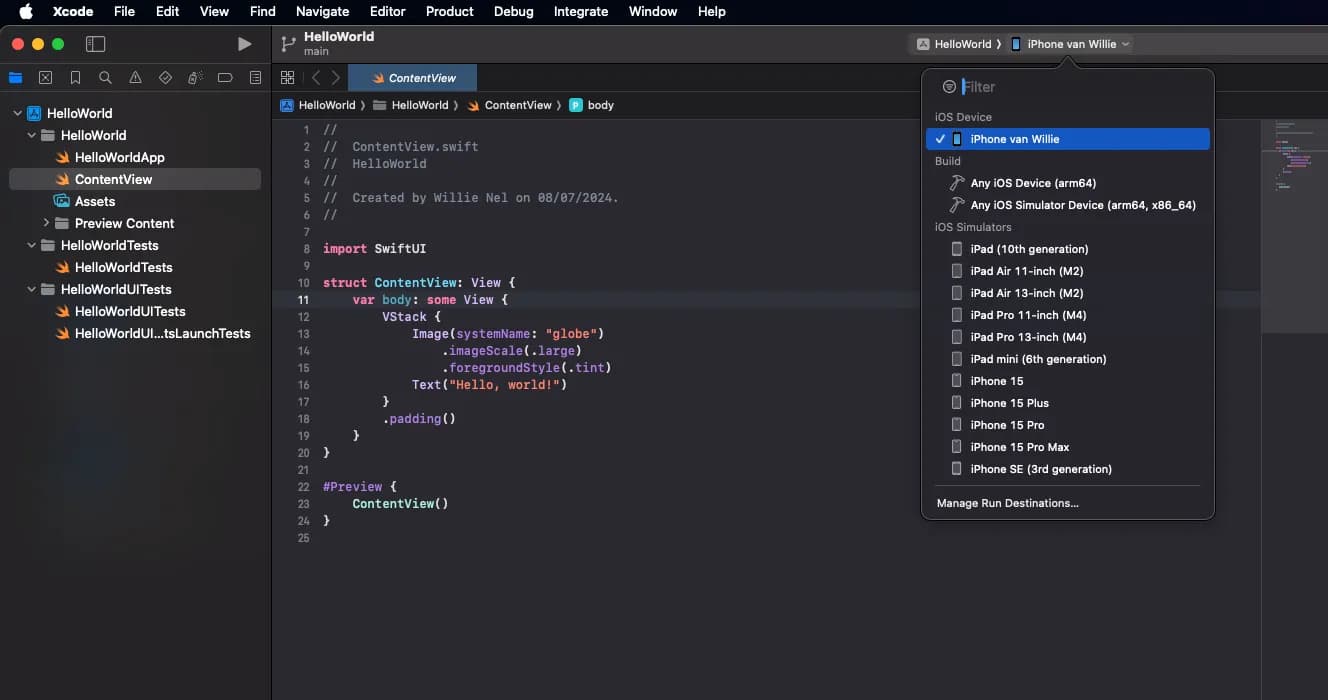Viewport: 1328px width, 700px height.
Task: Toggle the navigator sidebar visibility
Action: click(x=95, y=44)
